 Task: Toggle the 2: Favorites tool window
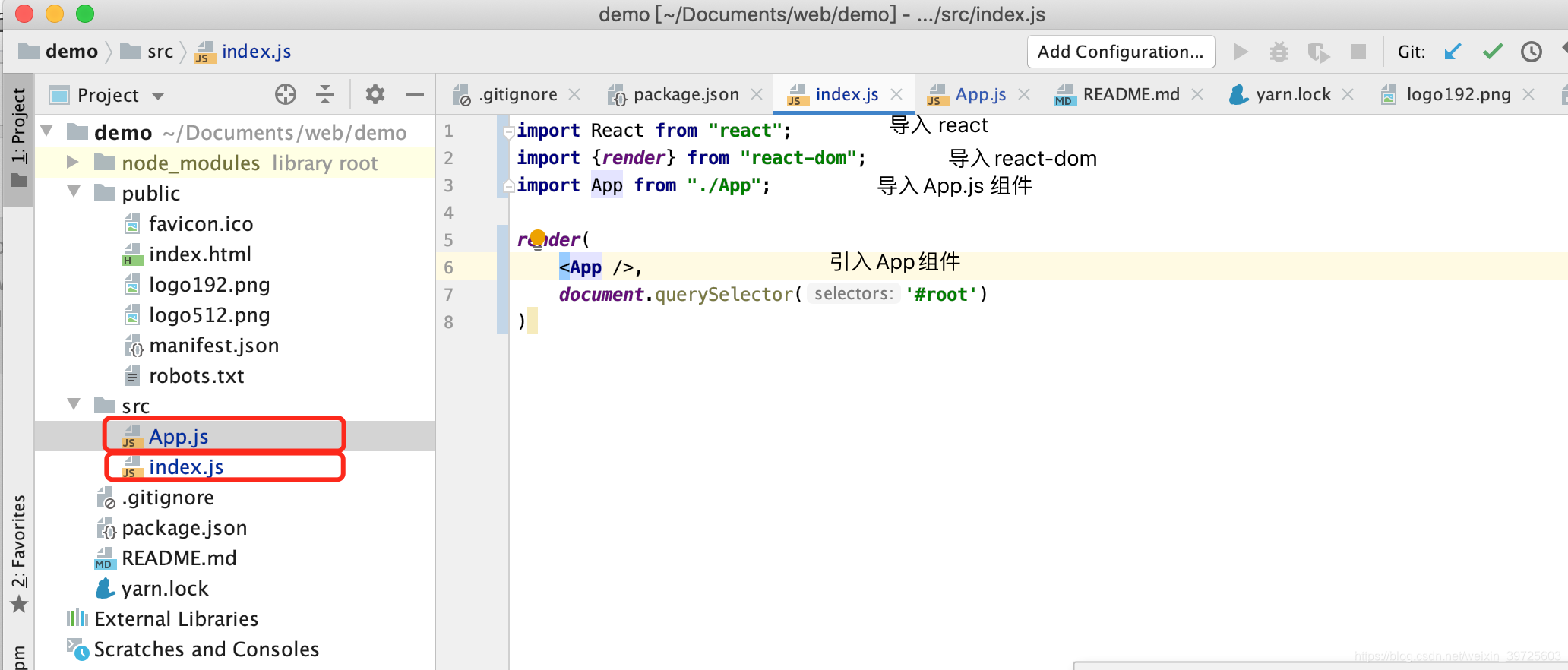pos(18,553)
